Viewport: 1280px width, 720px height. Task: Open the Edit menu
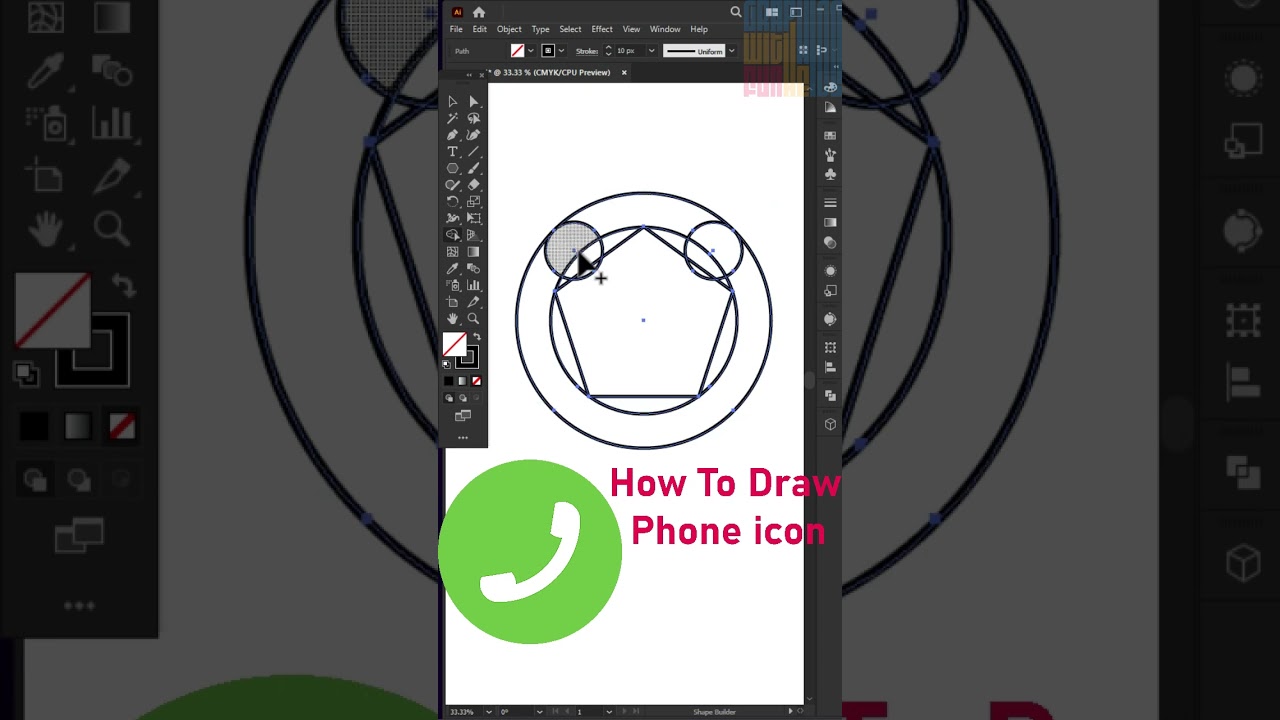click(x=480, y=29)
